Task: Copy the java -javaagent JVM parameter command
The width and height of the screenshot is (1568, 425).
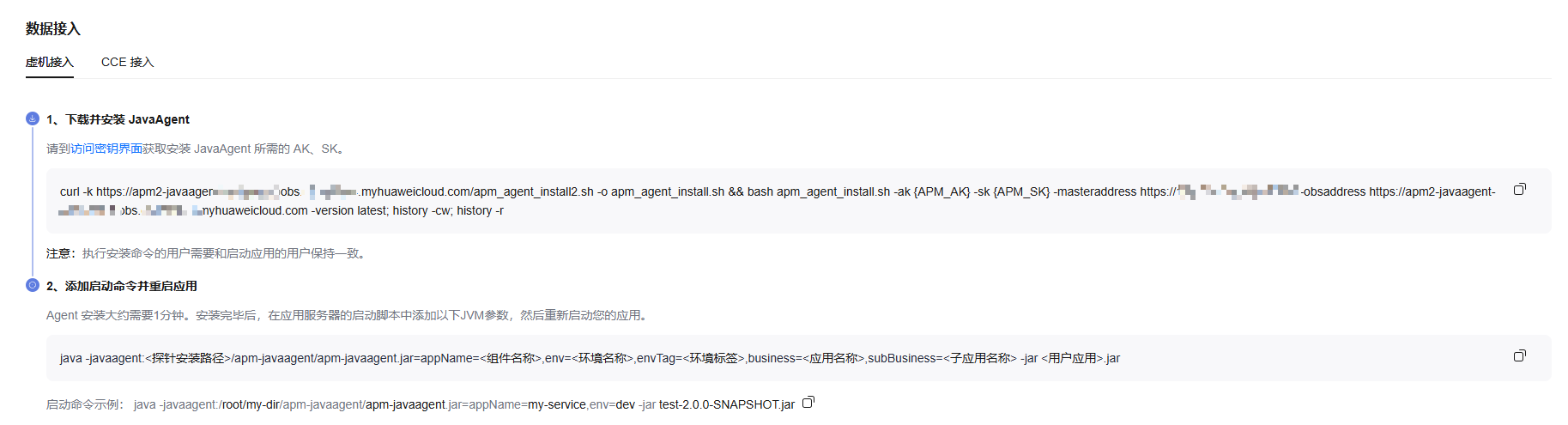Action: click(1519, 356)
